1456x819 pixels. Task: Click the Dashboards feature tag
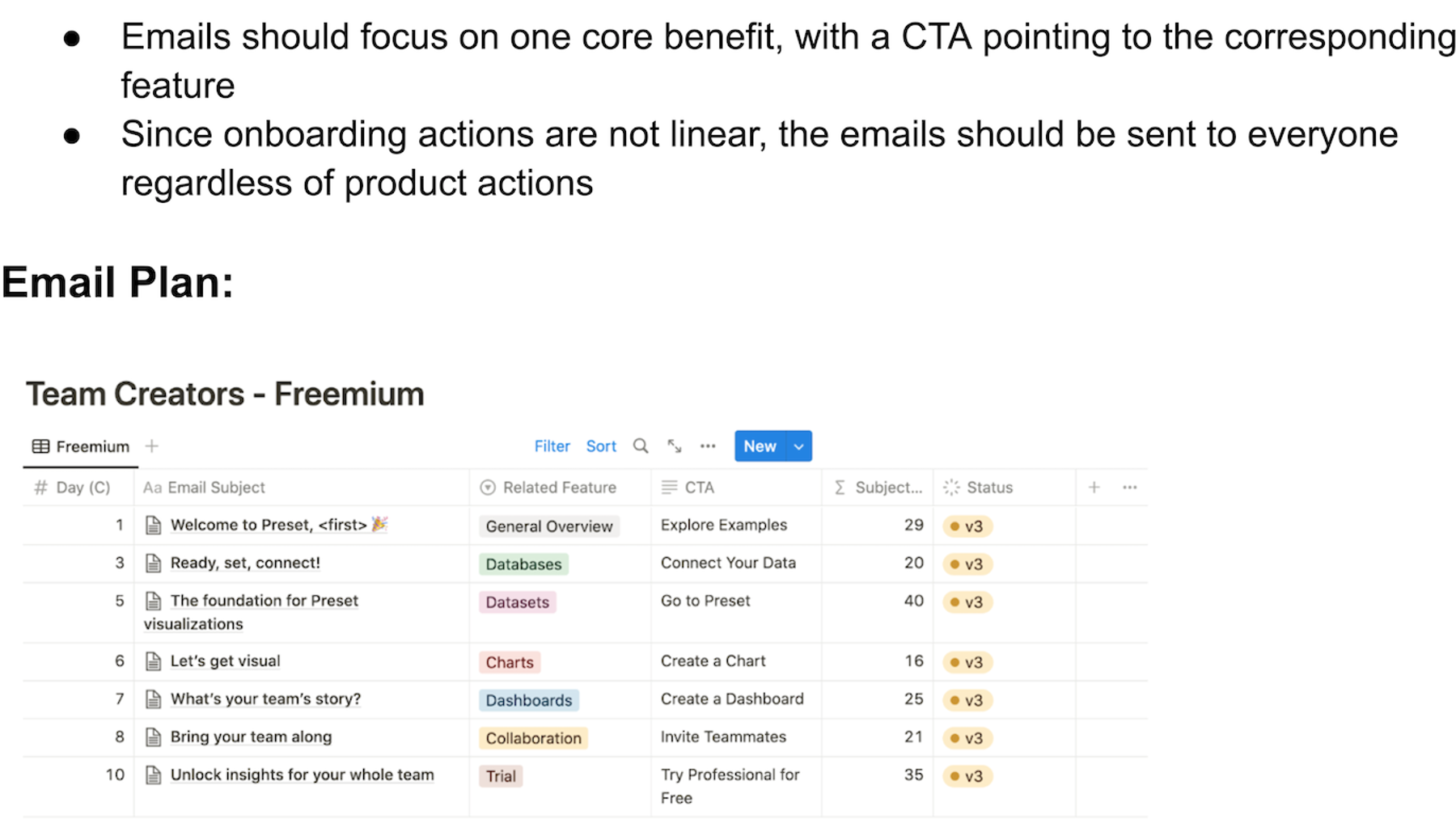click(529, 700)
